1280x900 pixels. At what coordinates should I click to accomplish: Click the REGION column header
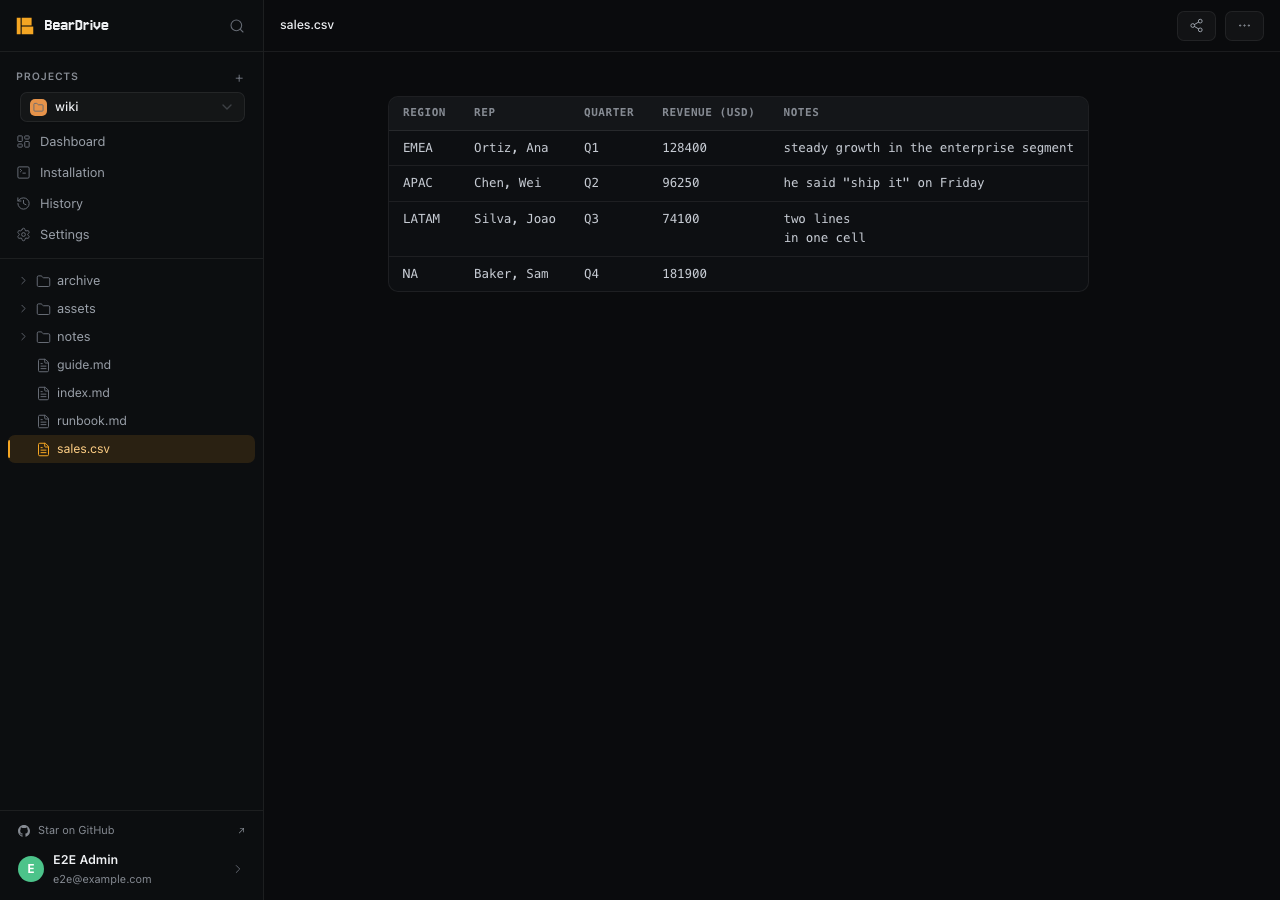click(x=424, y=113)
